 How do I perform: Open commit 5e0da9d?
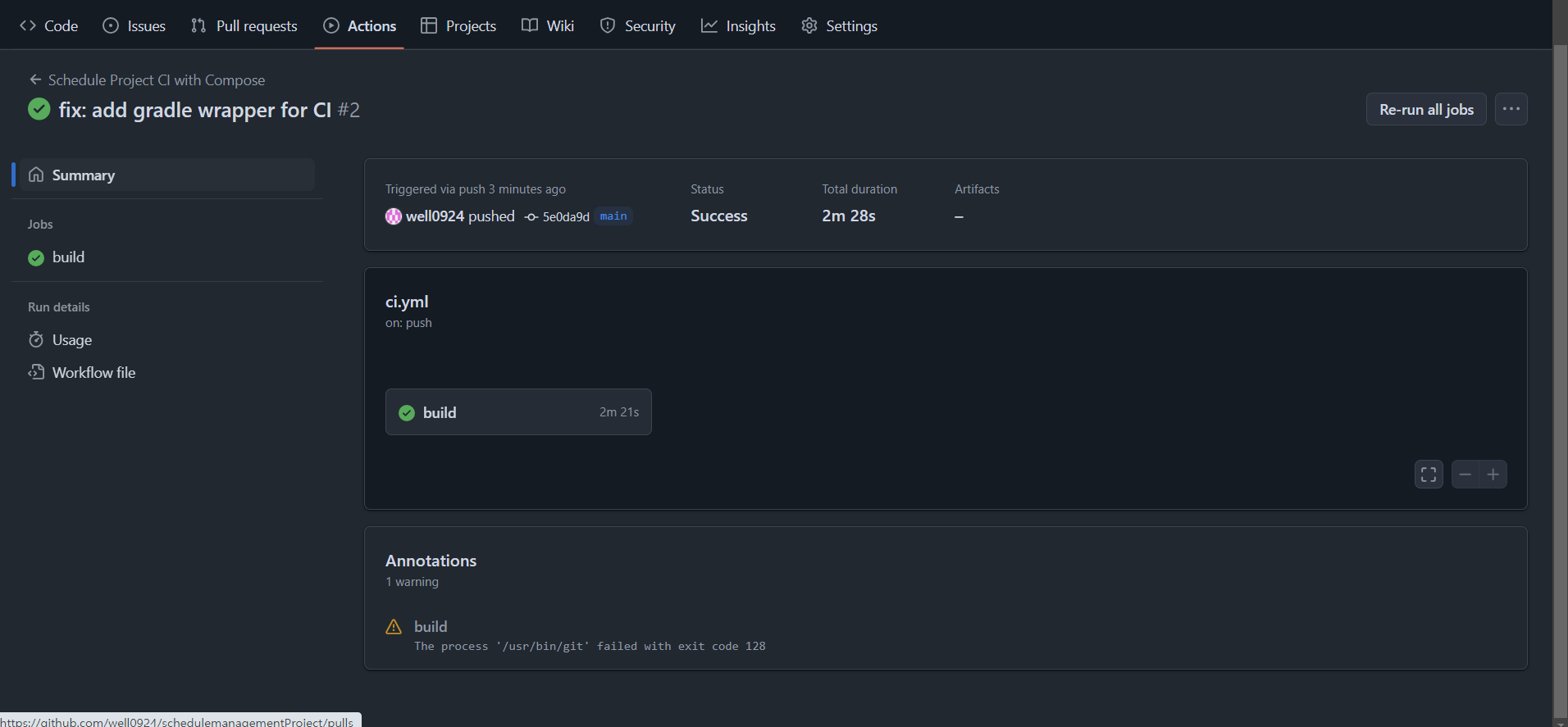(x=566, y=217)
